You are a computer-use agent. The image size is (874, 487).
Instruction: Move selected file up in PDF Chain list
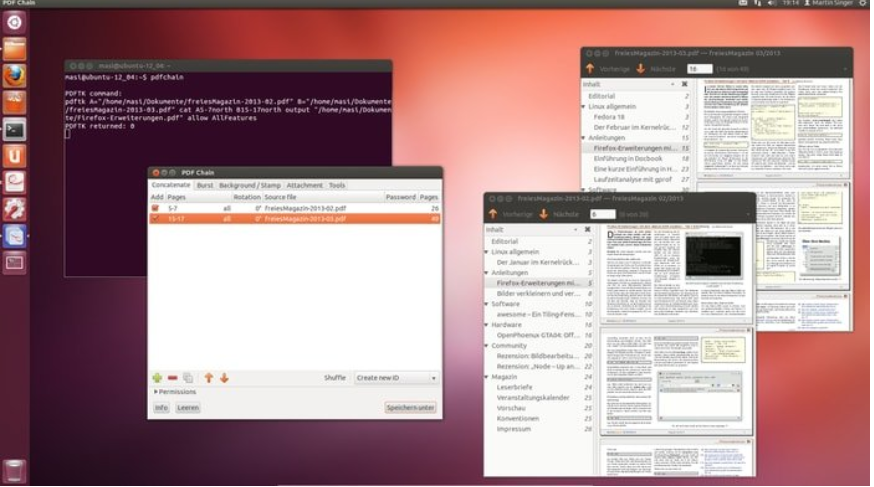tap(208, 378)
